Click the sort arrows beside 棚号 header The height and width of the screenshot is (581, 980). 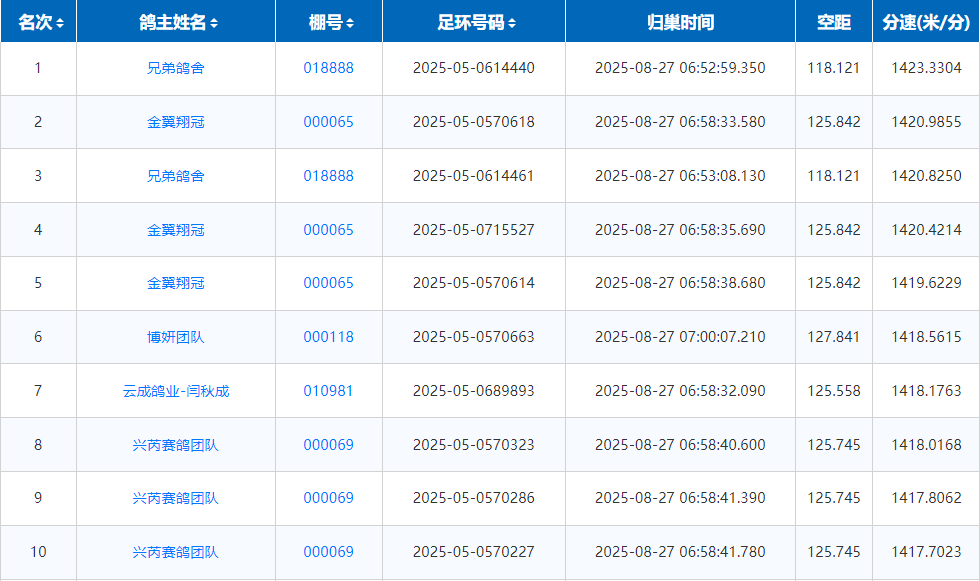tap(349, 23)
